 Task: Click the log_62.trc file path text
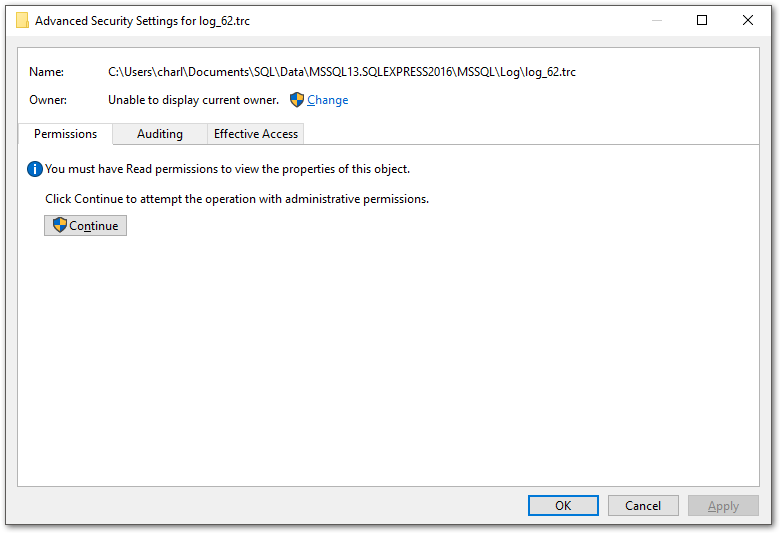pos(342,72)
